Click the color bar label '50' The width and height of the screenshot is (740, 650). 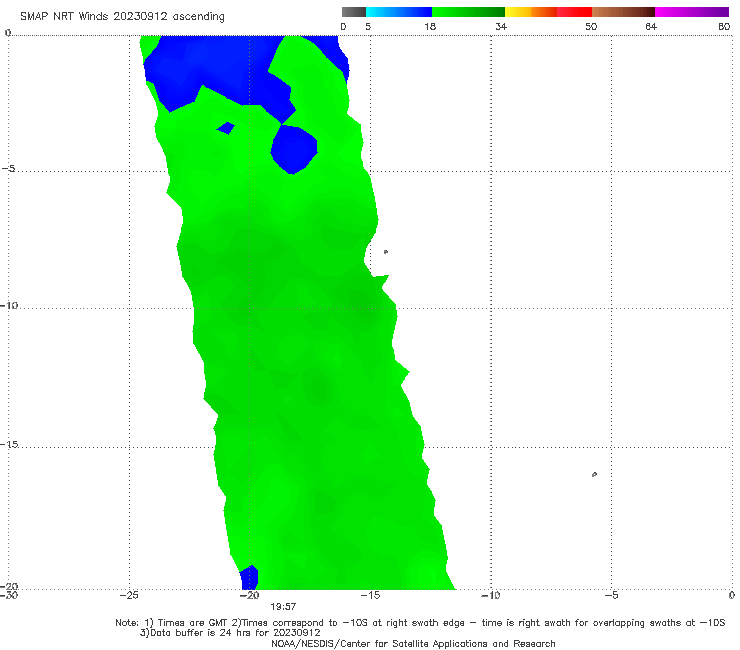point(591,26)
